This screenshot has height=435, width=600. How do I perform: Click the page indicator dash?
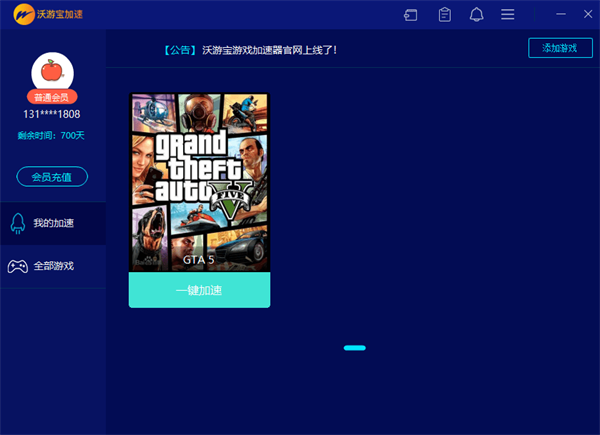pyautogui.click(x=355, y=348)
